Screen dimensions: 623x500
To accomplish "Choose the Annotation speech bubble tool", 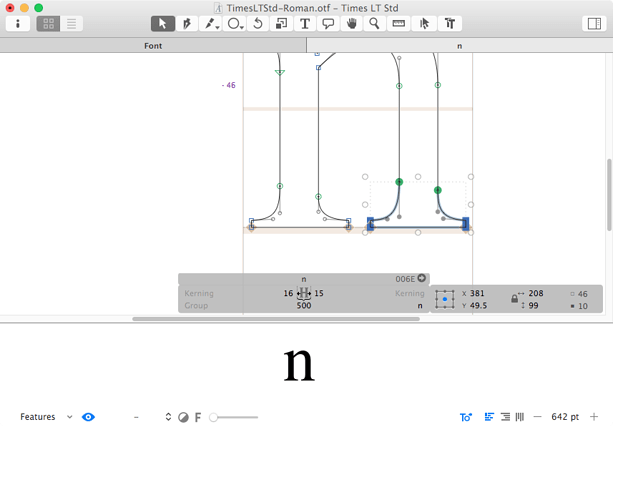I will click(x=328, y=23).
